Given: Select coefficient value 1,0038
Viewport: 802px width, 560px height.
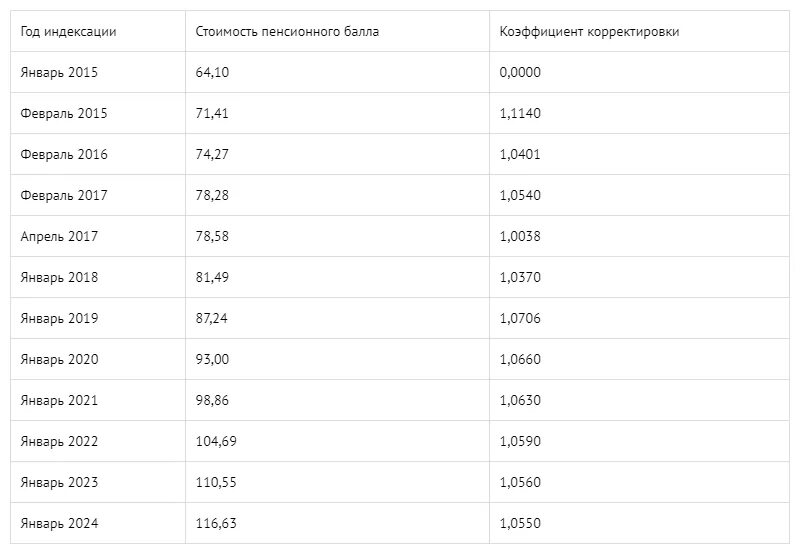Looking at the screenshot, I should click(520, 236).
